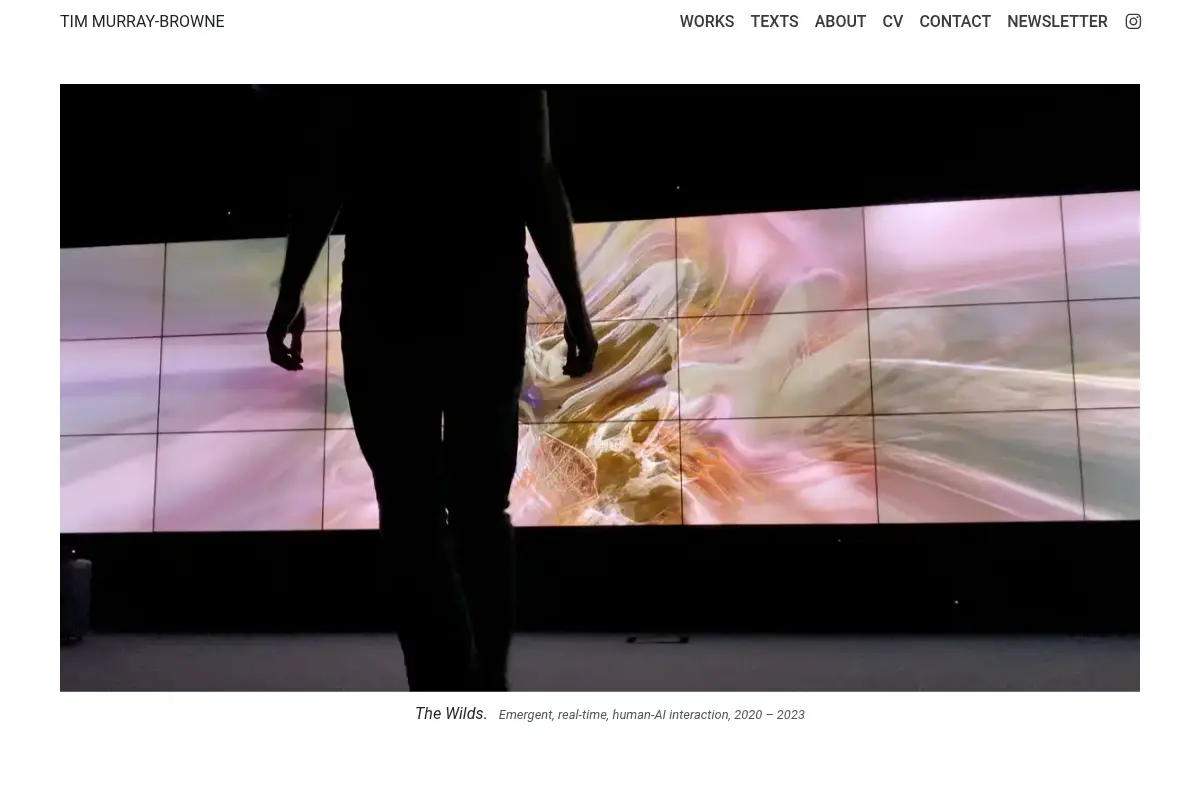This screenshot has width=1200, height=800.
Task: Open the TEXTS section
Action: pos(774,21)
